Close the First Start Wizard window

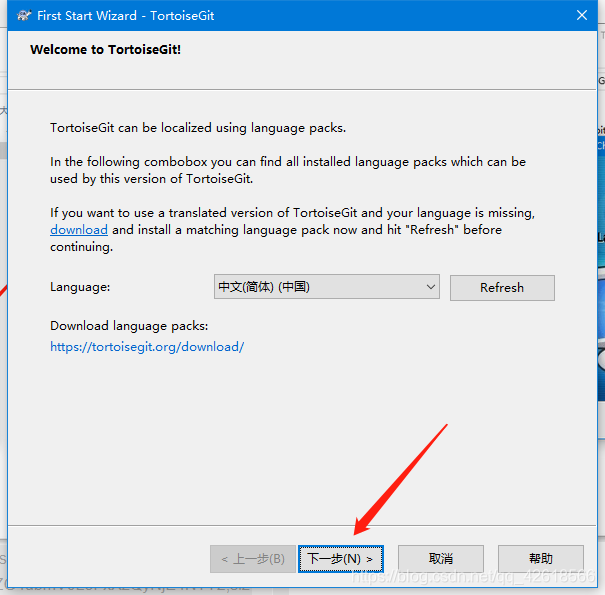coord(581,15)
